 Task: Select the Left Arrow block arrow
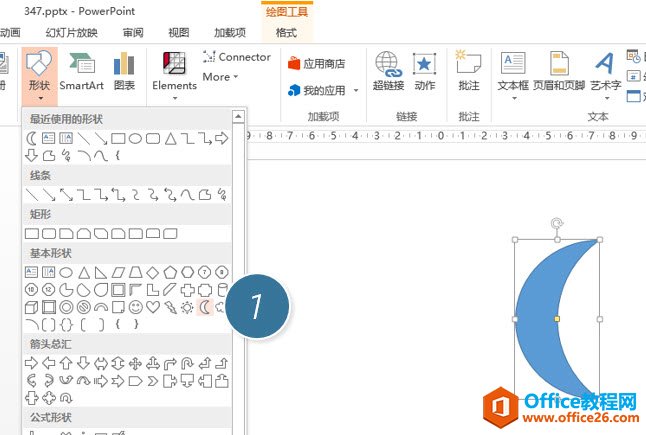click(49, 363)
